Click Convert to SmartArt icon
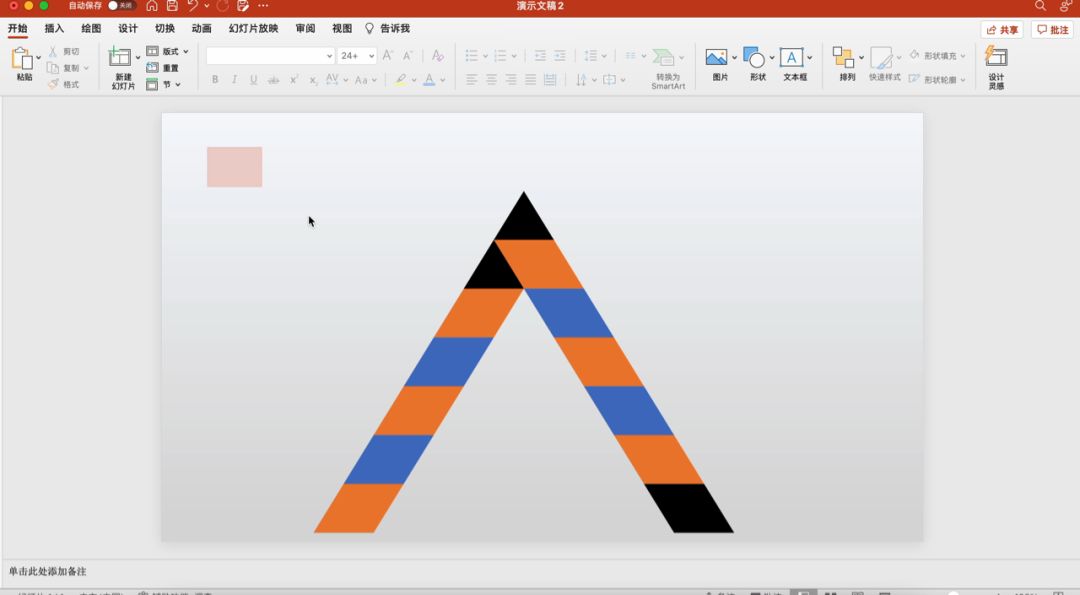This screenshot has height=595, width=1080. 663,56
